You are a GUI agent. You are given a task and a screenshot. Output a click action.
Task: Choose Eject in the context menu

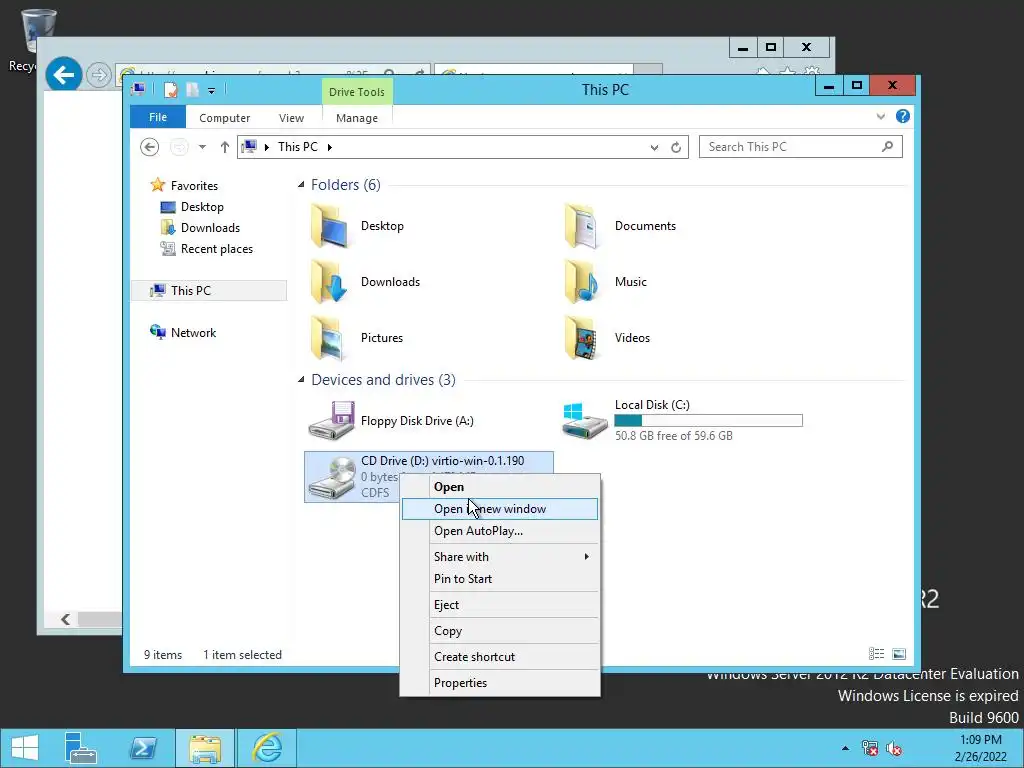coord(500,605)
